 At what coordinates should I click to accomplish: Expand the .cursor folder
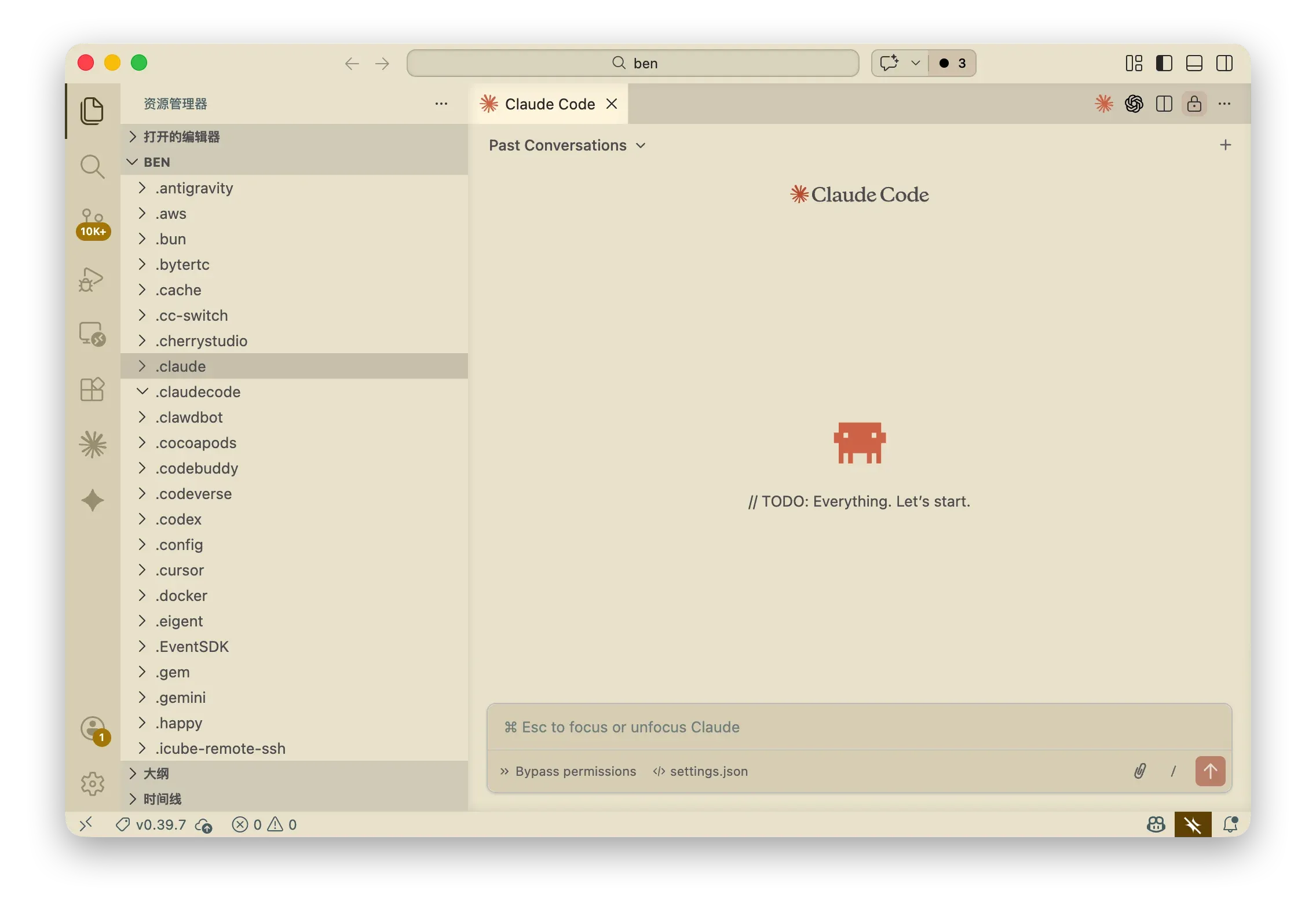(x=294, y=570)
